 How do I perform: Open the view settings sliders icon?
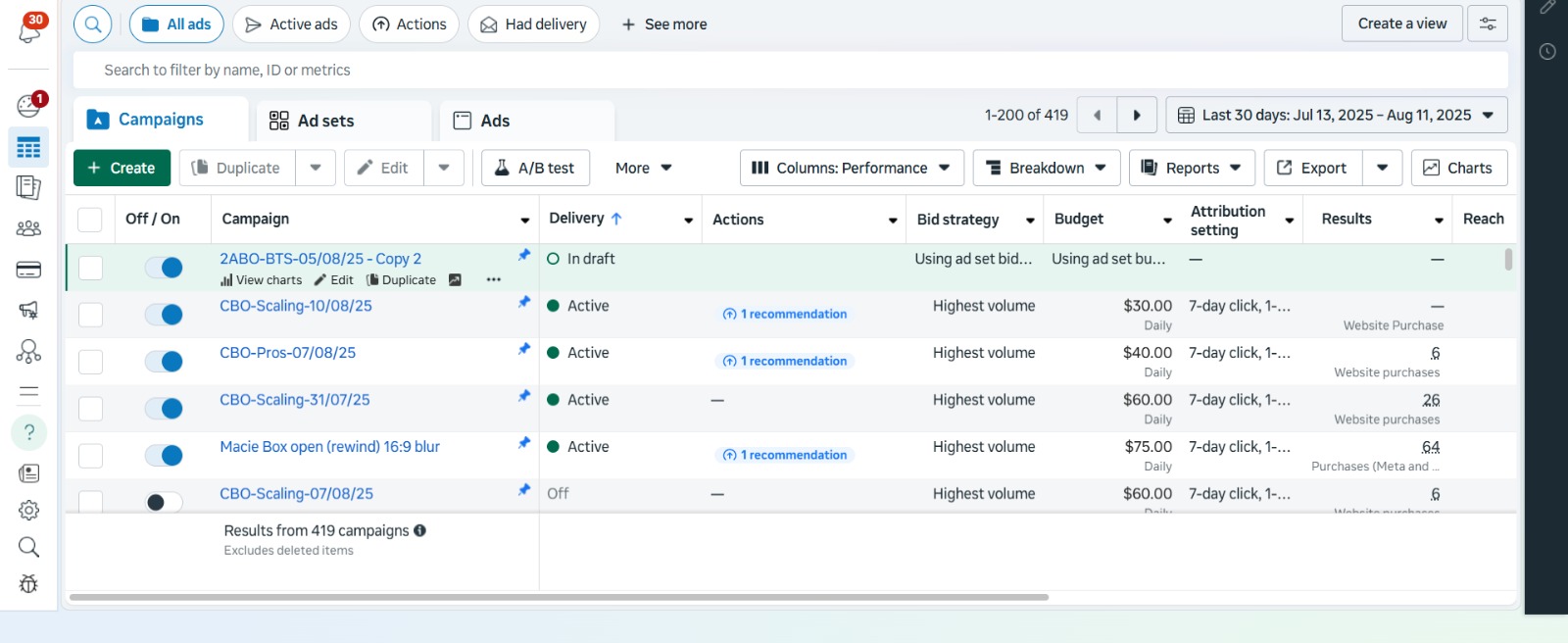tap(1488, 24)
